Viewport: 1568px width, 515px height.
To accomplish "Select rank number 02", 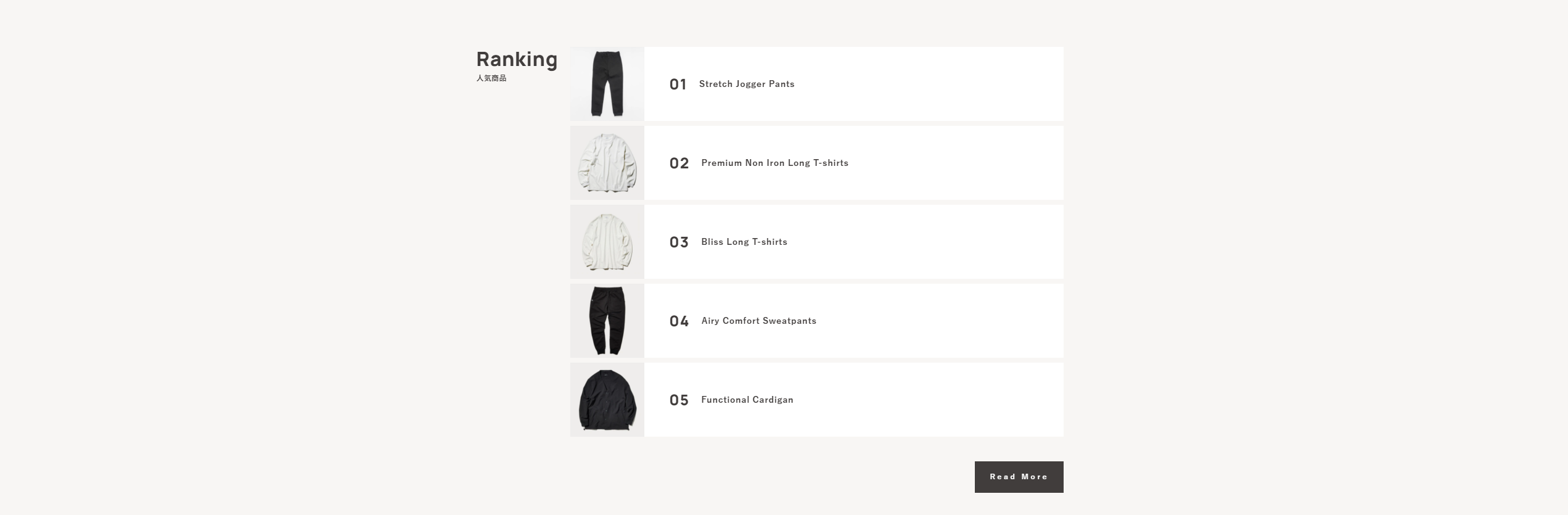I will point(679,163).
